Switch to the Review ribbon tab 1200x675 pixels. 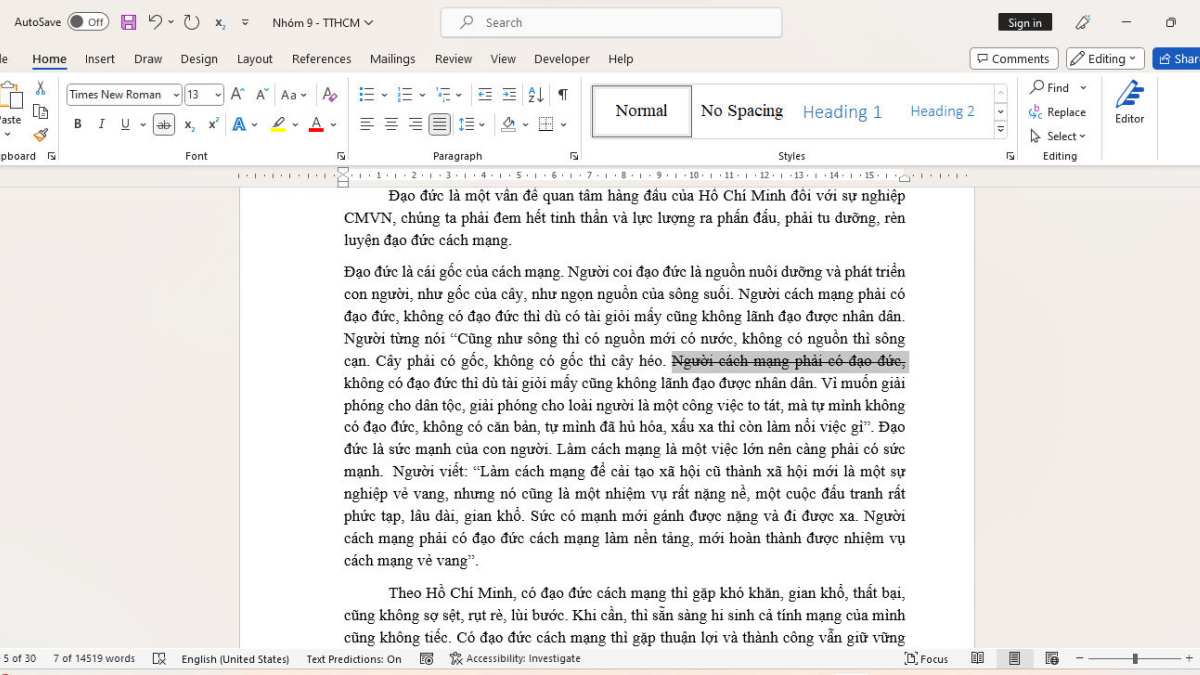453,59
